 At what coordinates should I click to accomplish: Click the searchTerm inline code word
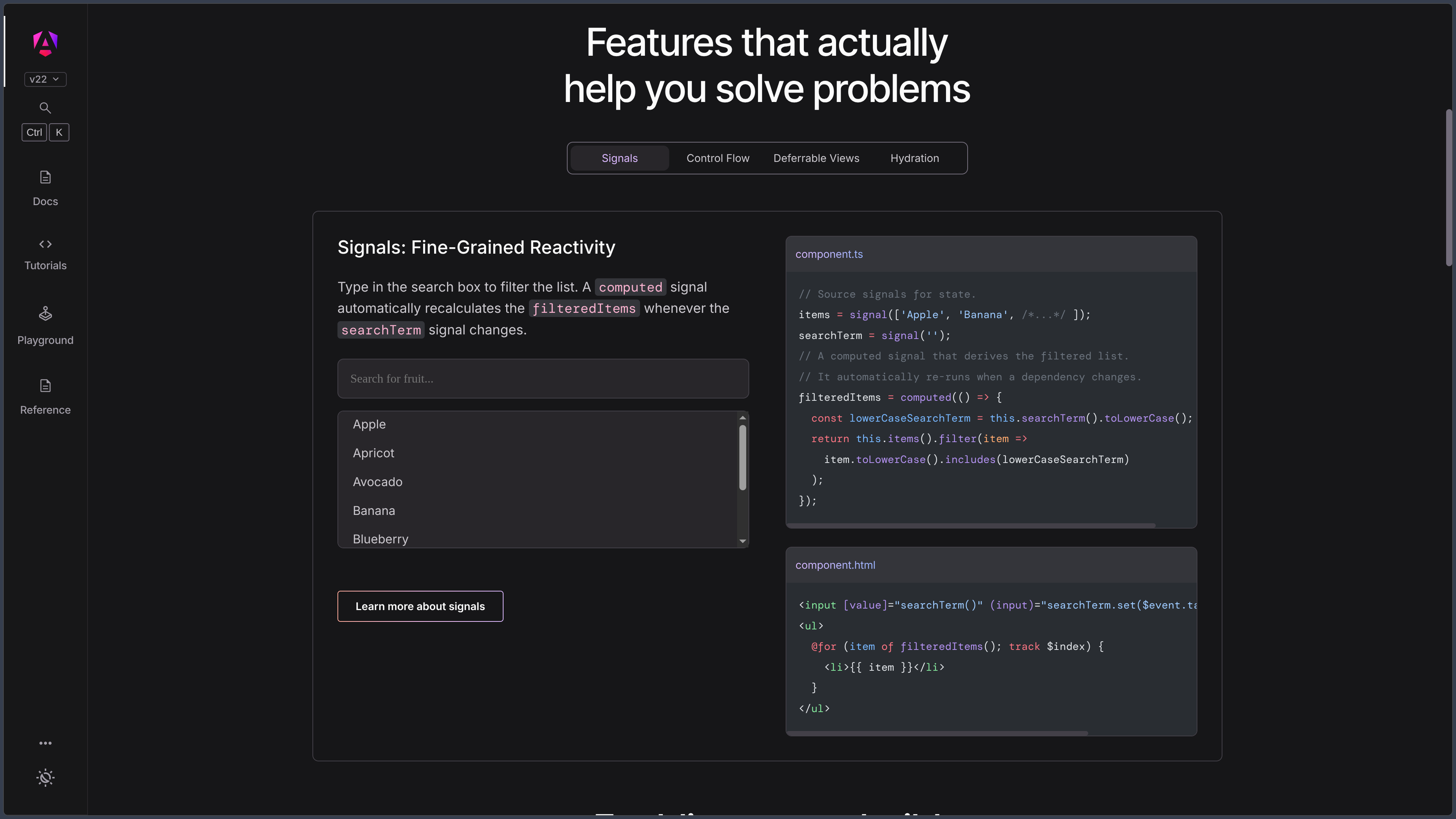(381, 330)
